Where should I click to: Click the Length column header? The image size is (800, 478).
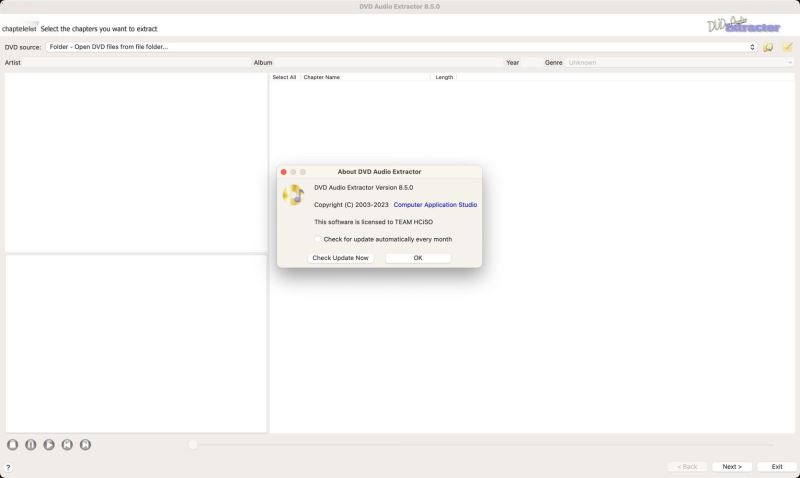click(x=444, y=77)
